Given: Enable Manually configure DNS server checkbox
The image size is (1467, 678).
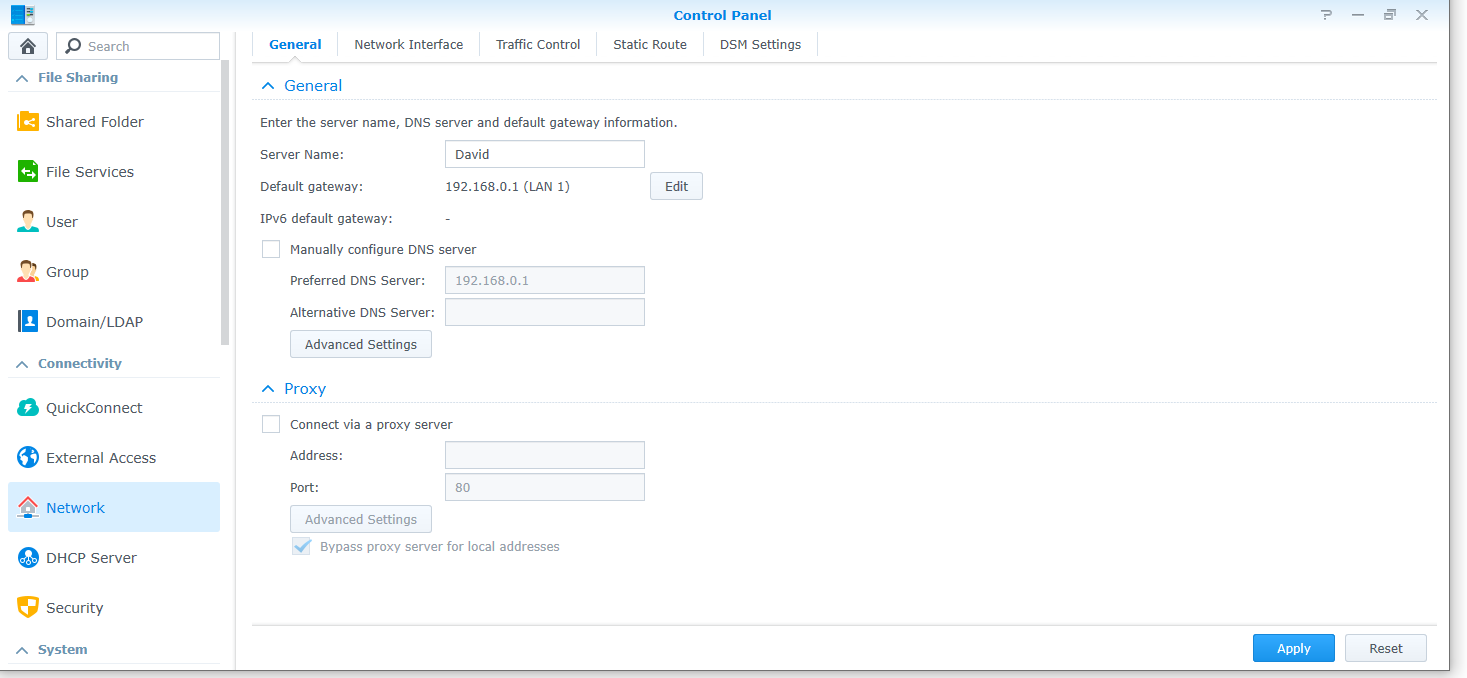Looking at the screenshot, I should point(271,249).
